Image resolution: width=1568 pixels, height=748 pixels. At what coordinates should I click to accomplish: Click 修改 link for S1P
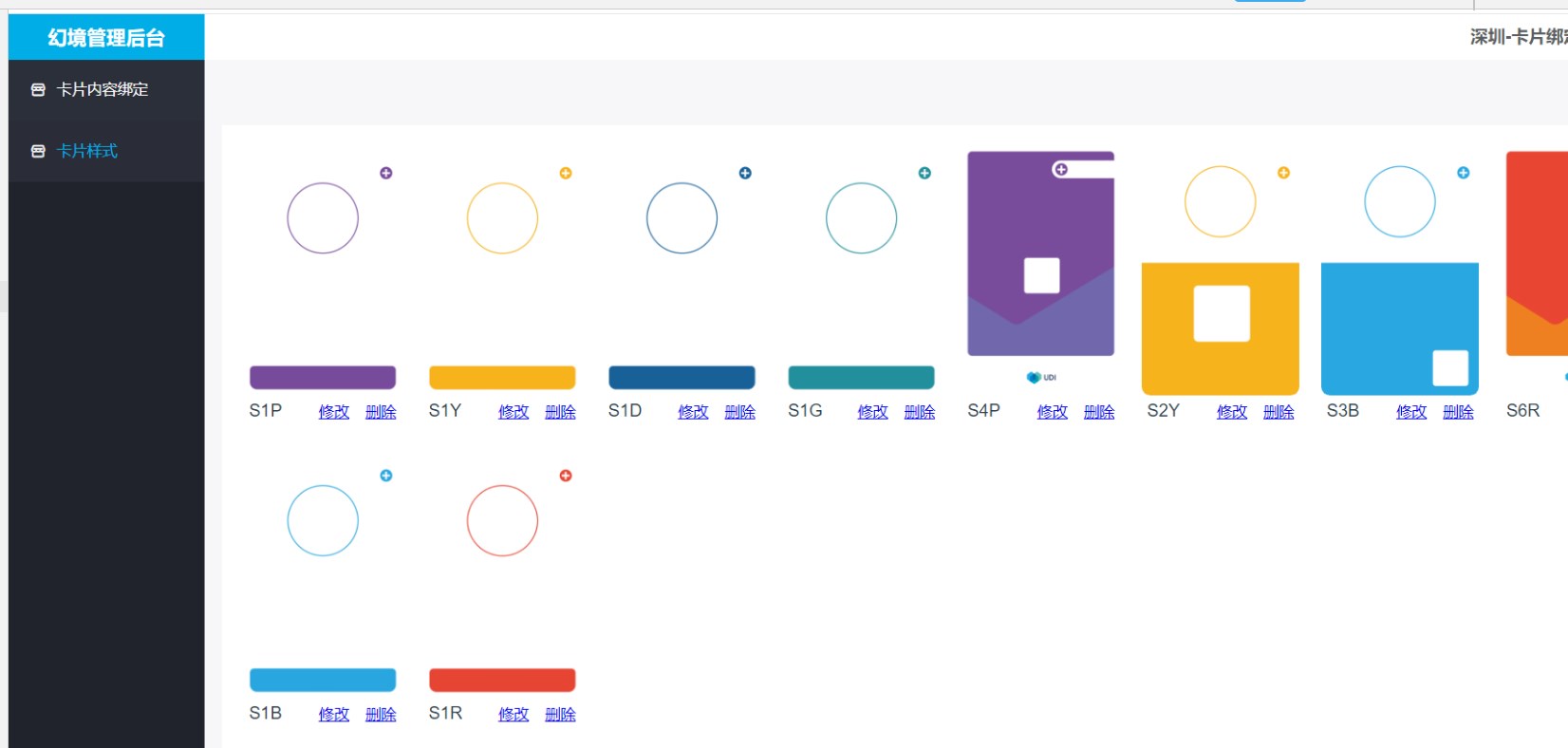334,411
